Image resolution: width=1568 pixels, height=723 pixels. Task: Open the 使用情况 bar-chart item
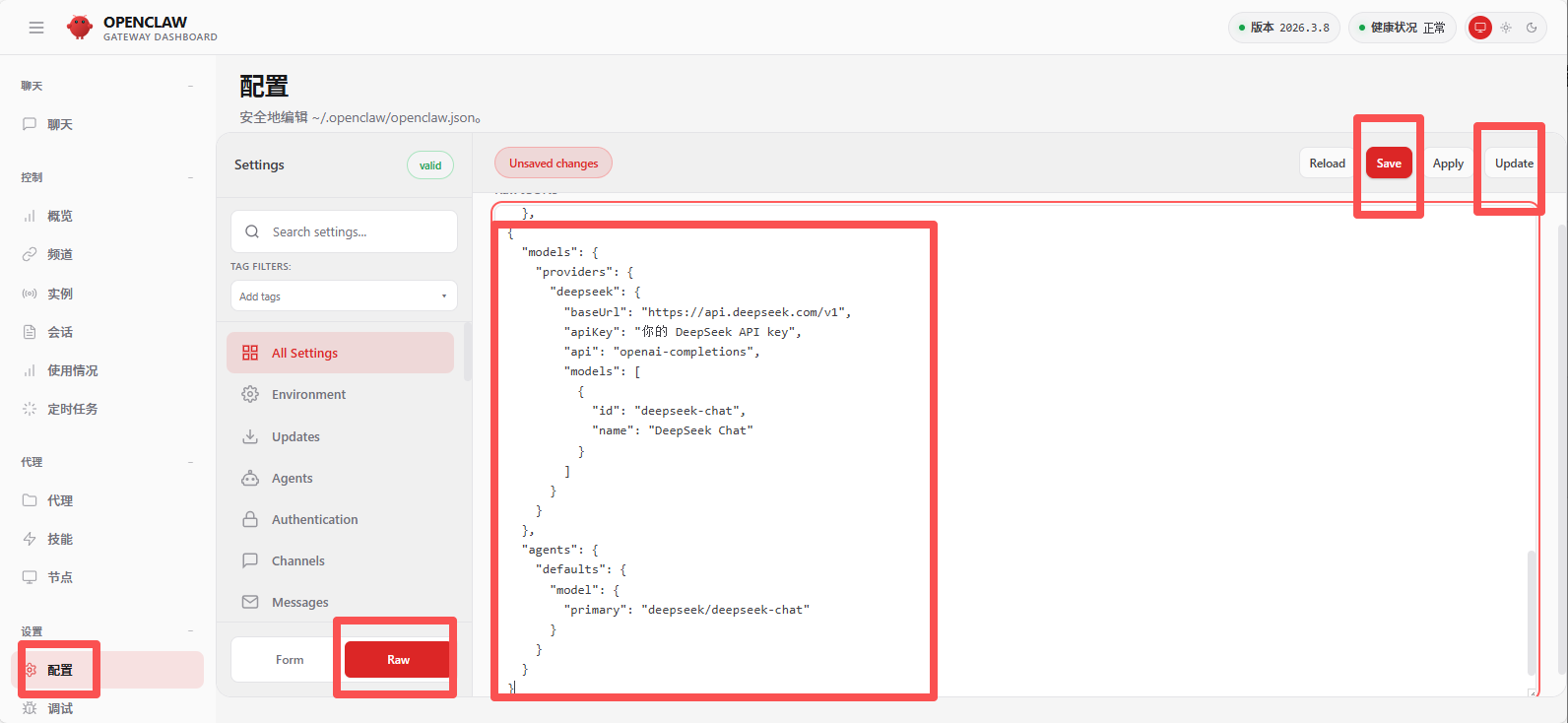click(107, 370)
